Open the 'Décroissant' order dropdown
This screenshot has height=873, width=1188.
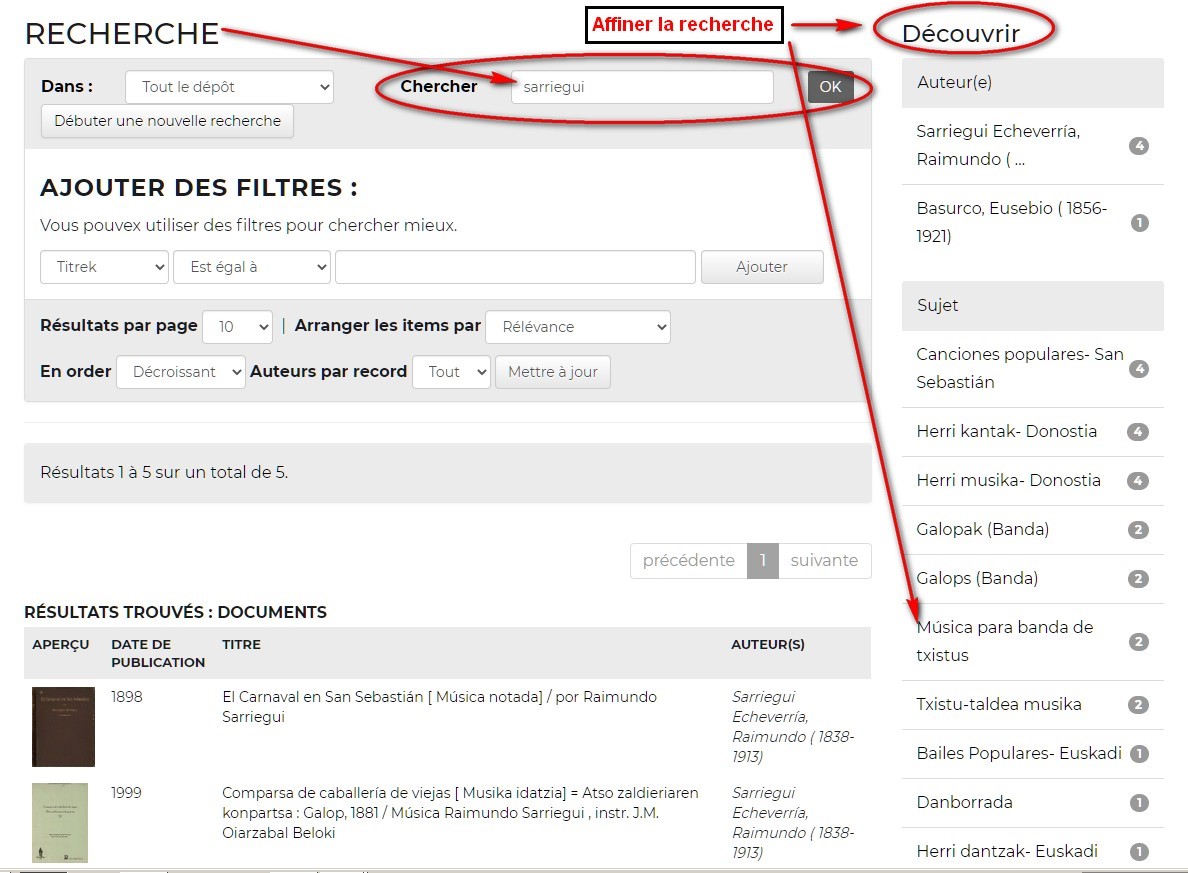click(x=181, y=372)
